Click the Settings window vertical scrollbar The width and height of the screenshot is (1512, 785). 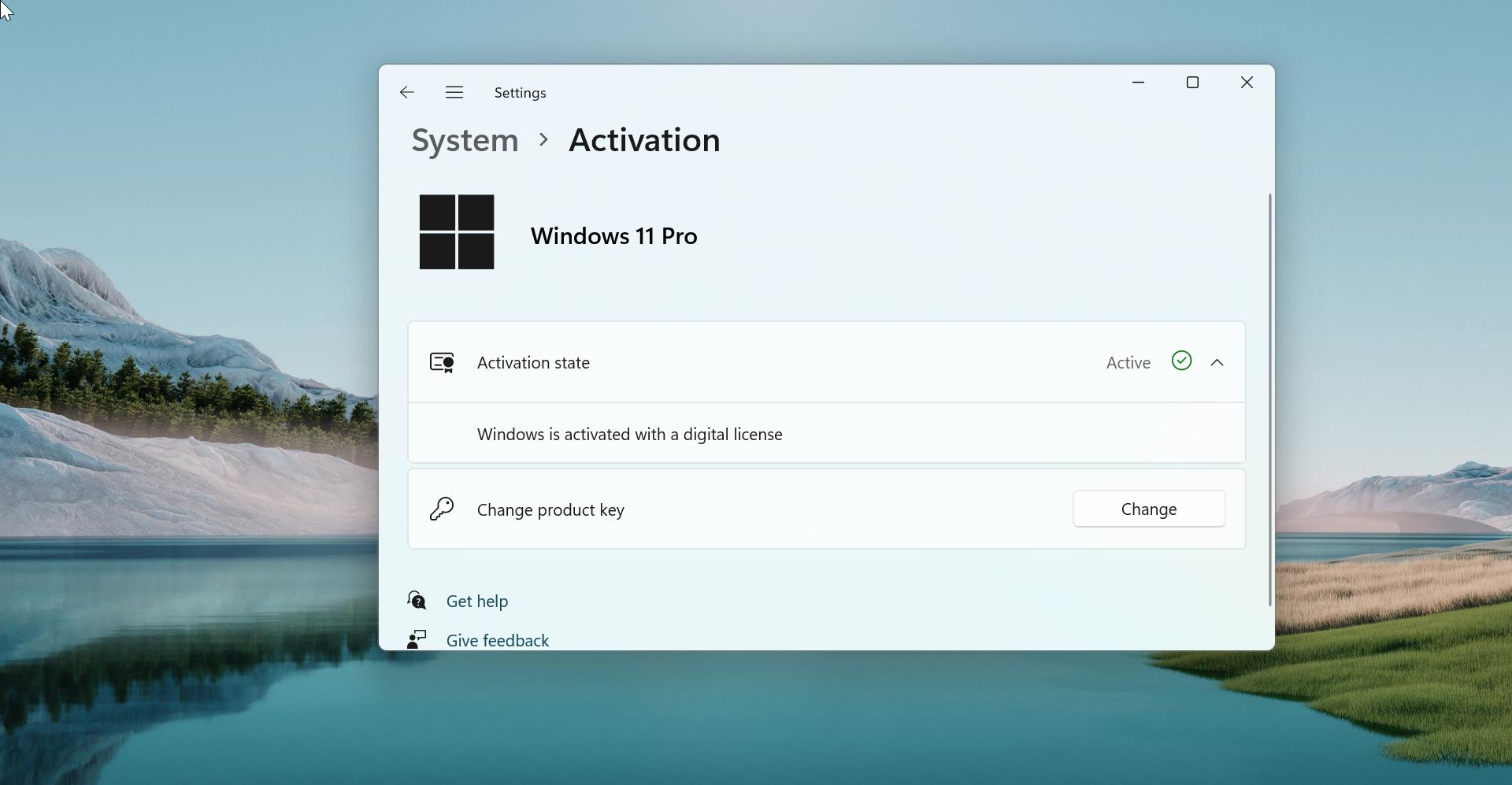pos(1269,399)
